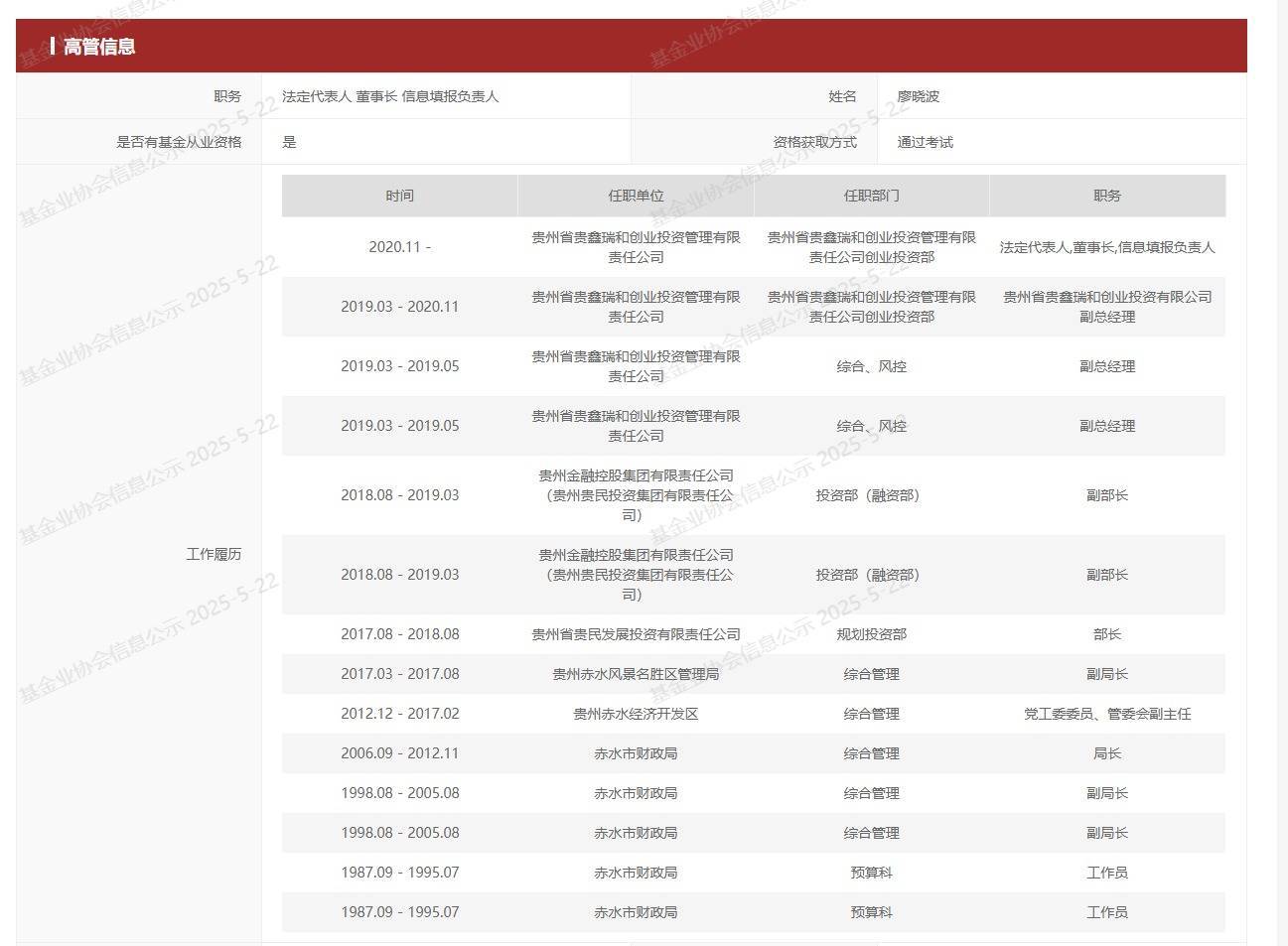Click the 任职单位 column header
The height and width of the screenshot is (946, 1288).
tap(636, 196)
